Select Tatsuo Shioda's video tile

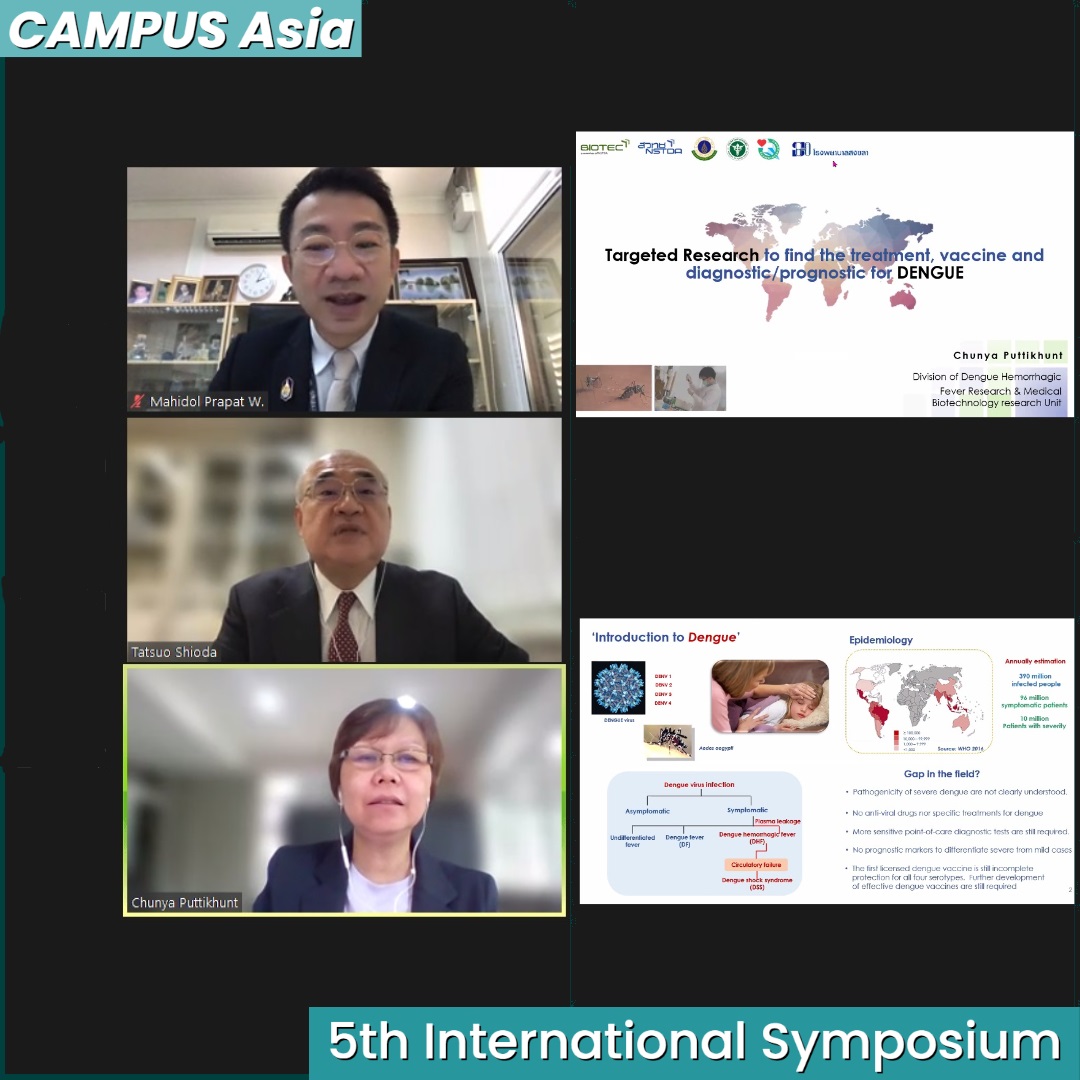pos(344,540)
